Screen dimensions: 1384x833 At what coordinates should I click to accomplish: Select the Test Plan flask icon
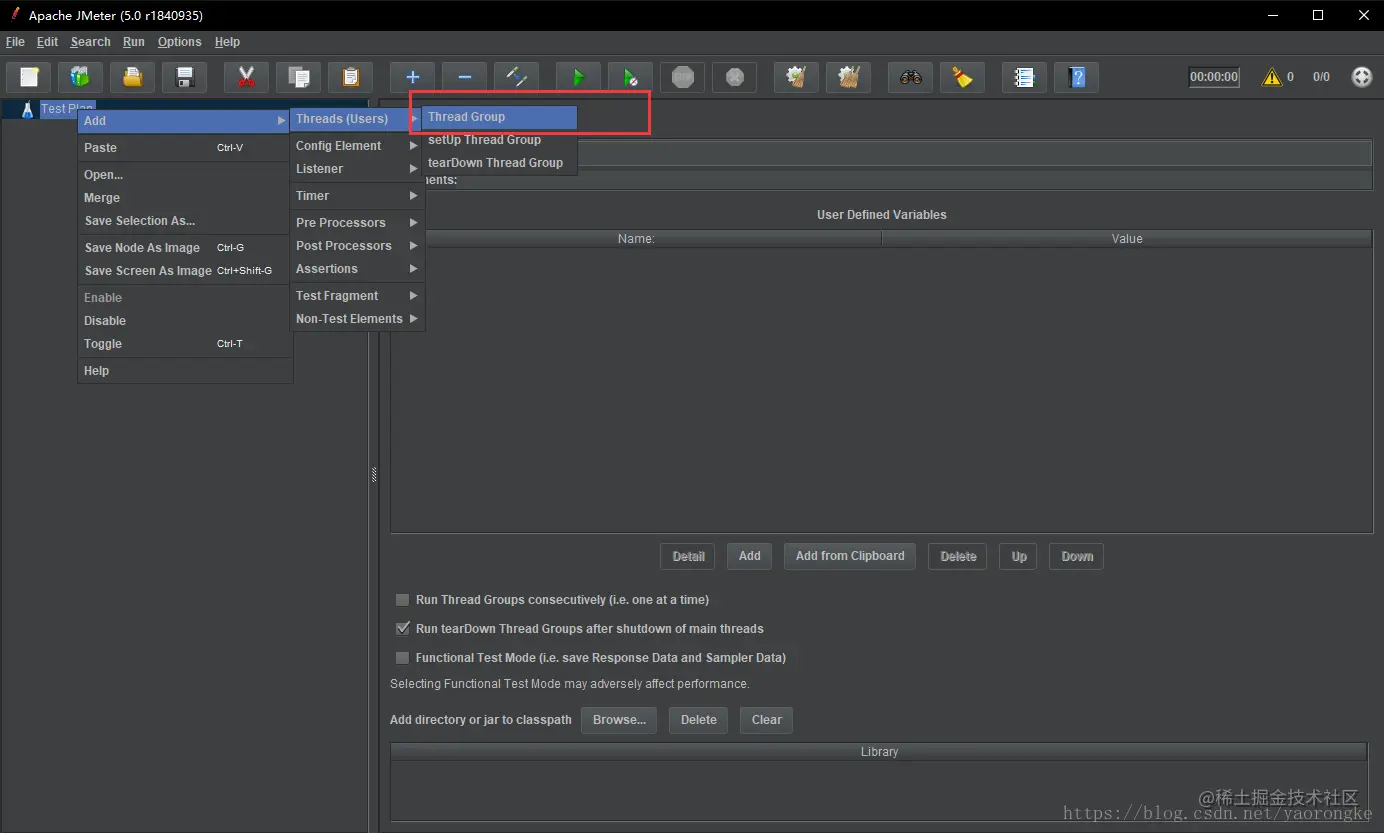27,109
